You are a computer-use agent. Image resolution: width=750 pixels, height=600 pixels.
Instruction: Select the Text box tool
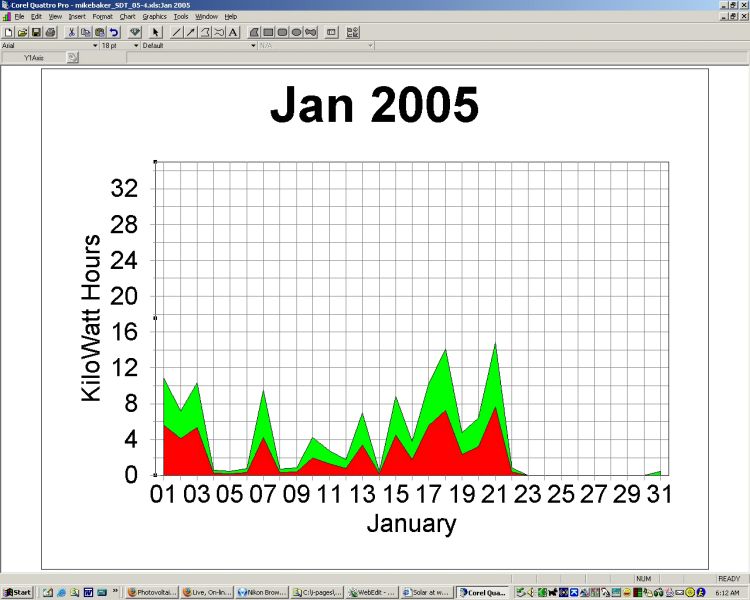click(233, 32)
